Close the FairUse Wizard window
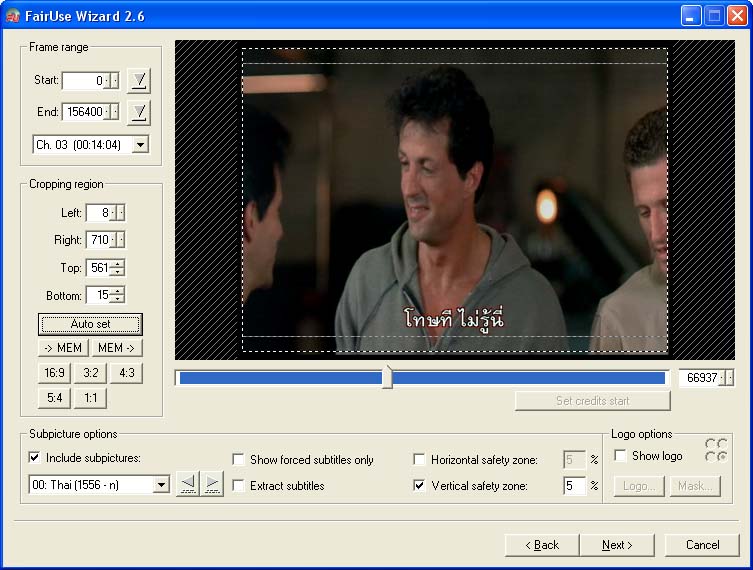Image resolution: width=753 pixels, height=570 pixels. [x=737, y=16]
